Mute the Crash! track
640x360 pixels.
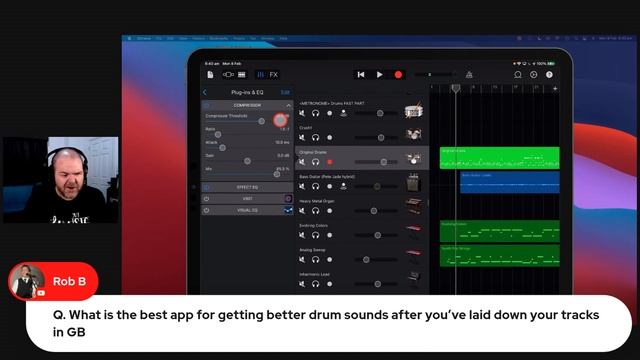pos(302,138)
